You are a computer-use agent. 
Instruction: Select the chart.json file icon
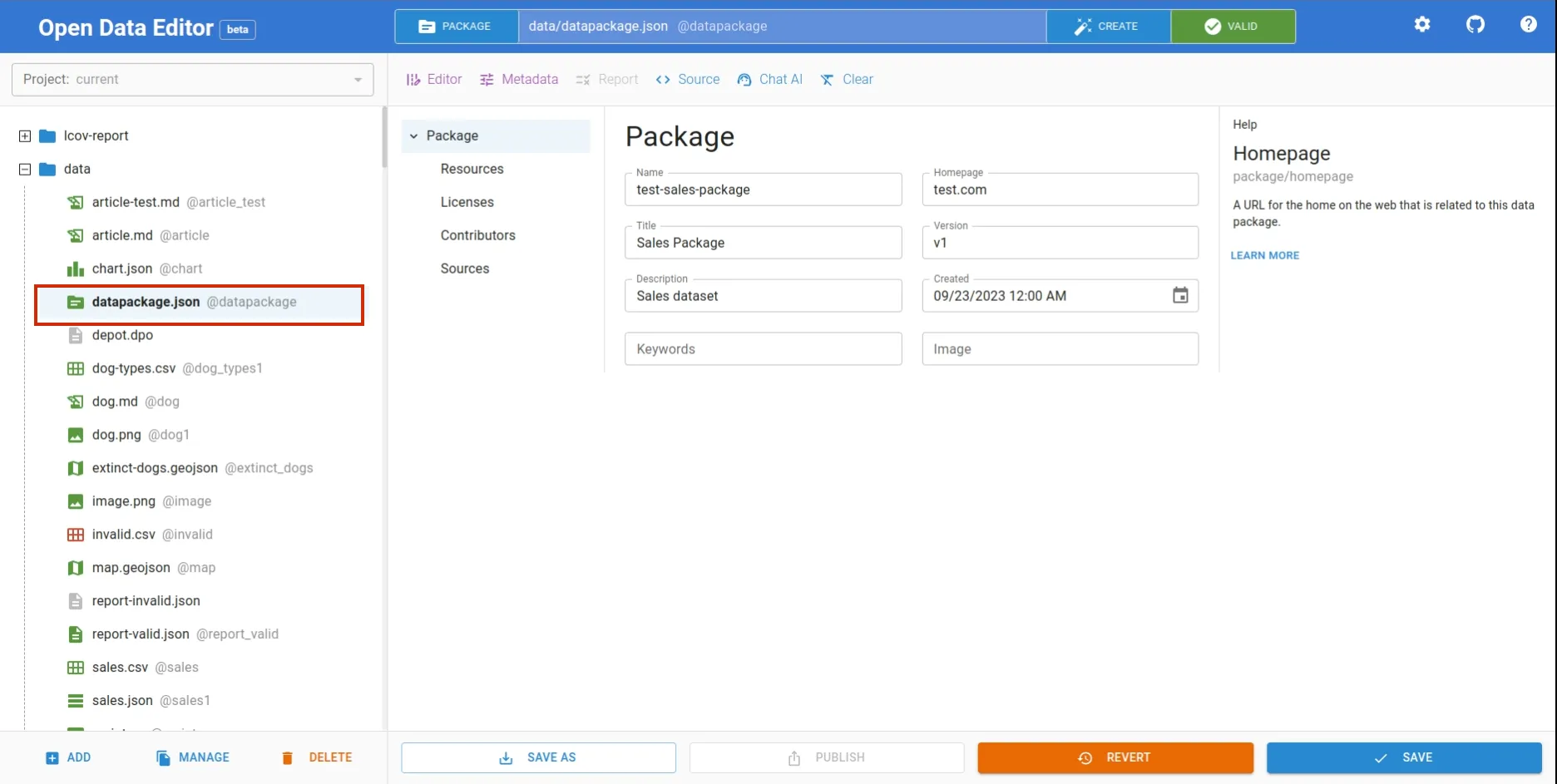pos(76,269)
